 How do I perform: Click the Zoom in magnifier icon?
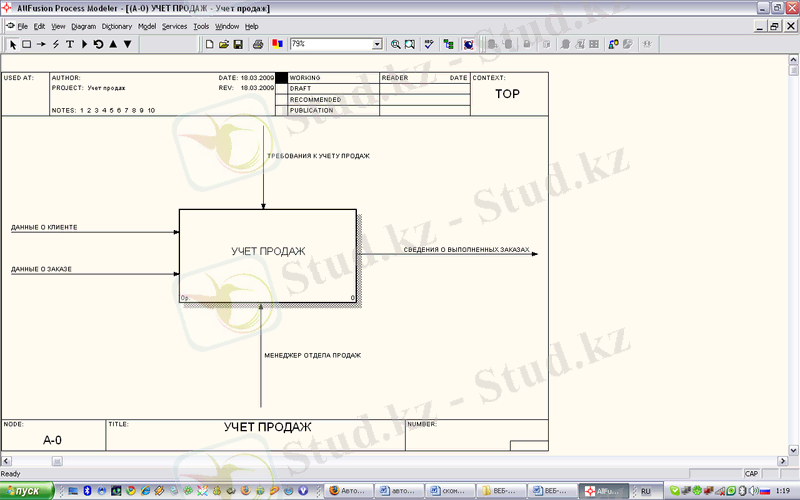(x=396, y=44)
